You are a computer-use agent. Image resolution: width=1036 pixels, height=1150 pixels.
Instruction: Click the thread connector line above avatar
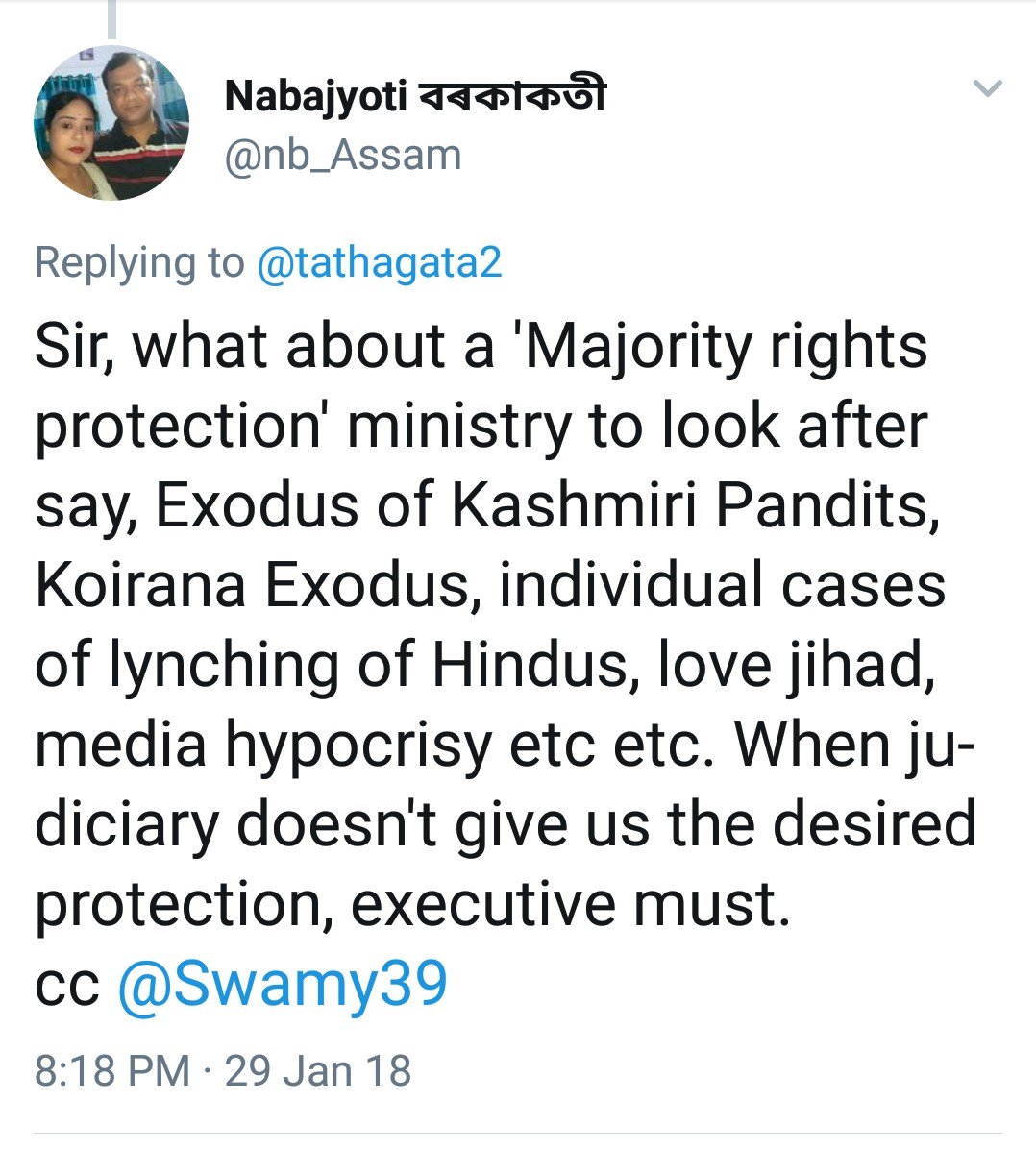tap(111, 19)
